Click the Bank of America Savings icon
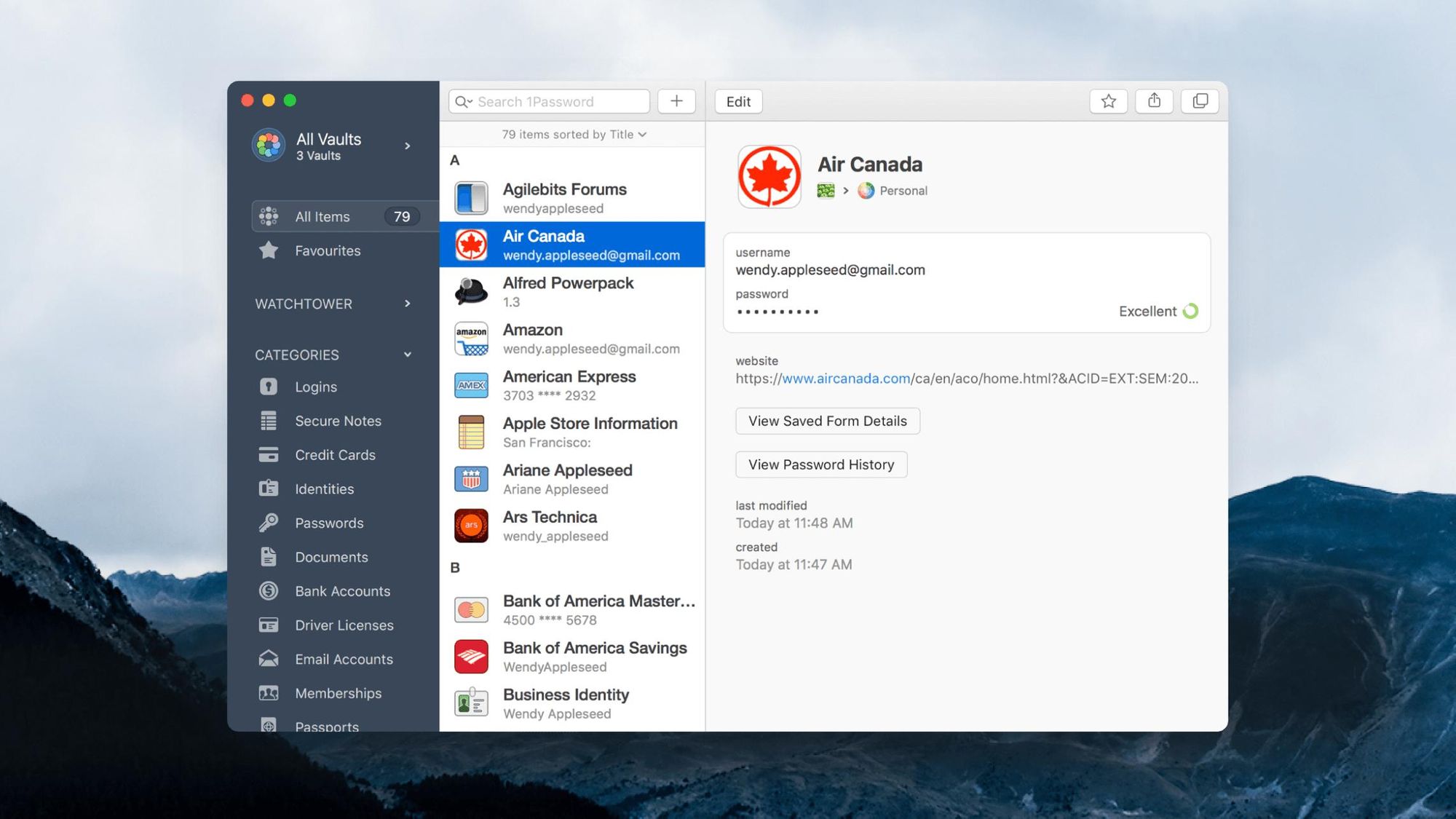Viewport: 1456px width, 819px height. pos(471,657)
